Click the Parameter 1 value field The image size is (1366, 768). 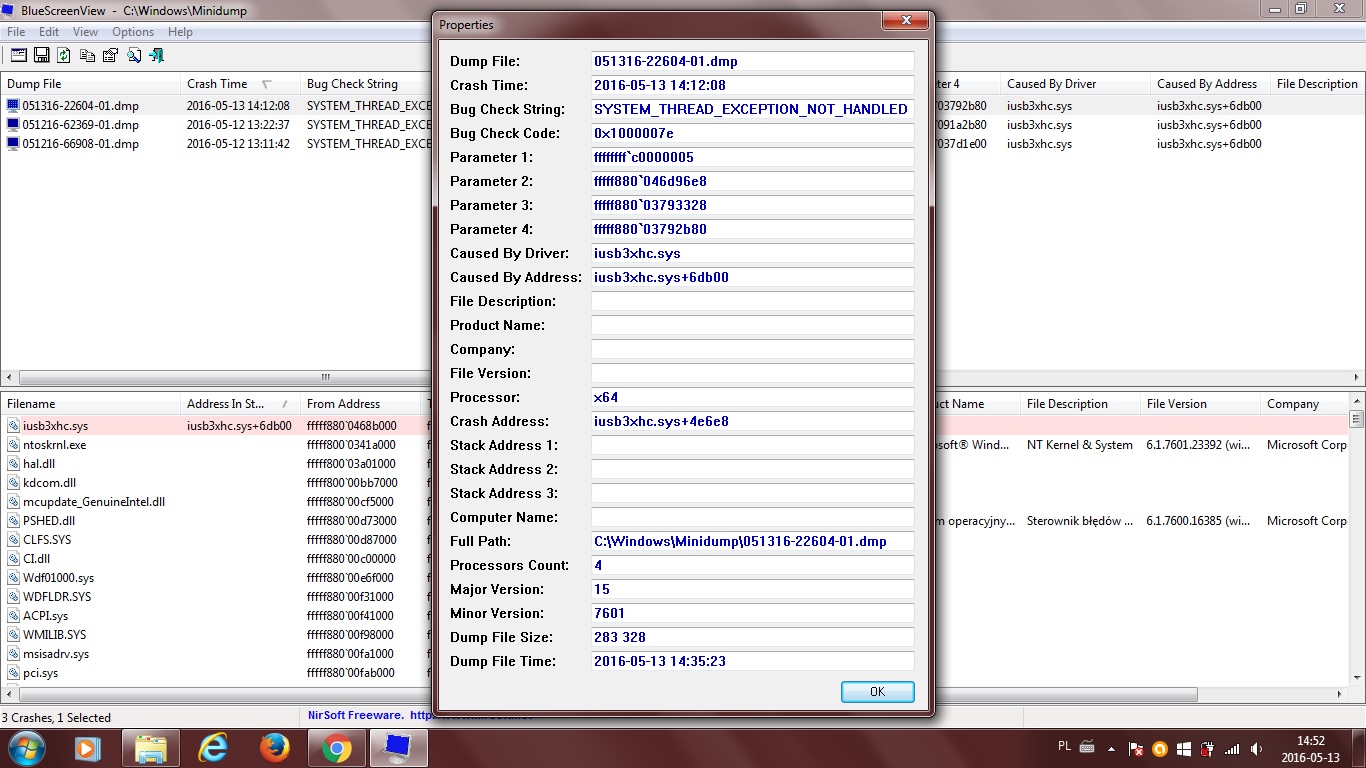(753, 157)
